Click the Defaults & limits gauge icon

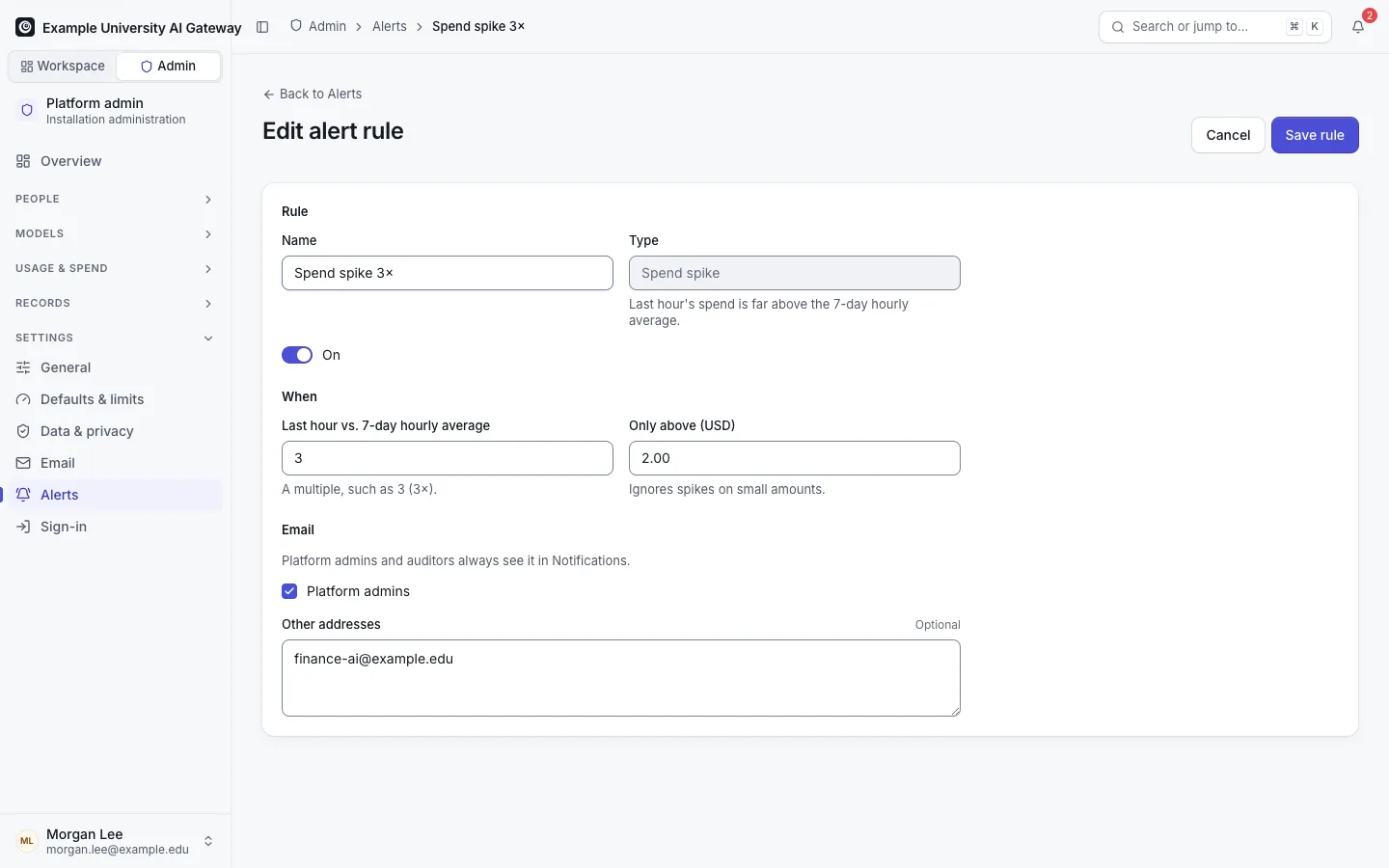coord(23,399)
